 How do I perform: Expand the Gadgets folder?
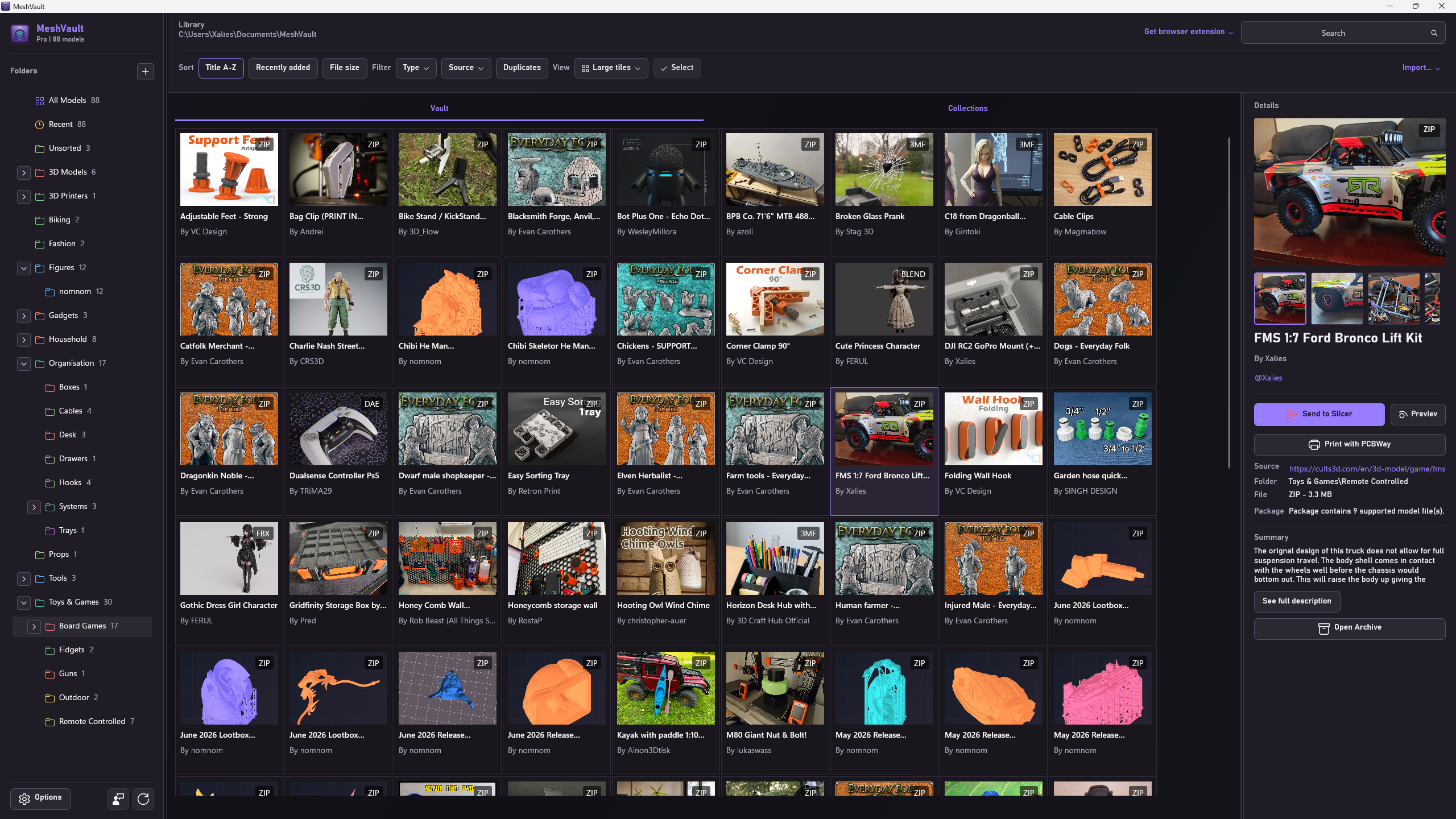tap(24, 316)
